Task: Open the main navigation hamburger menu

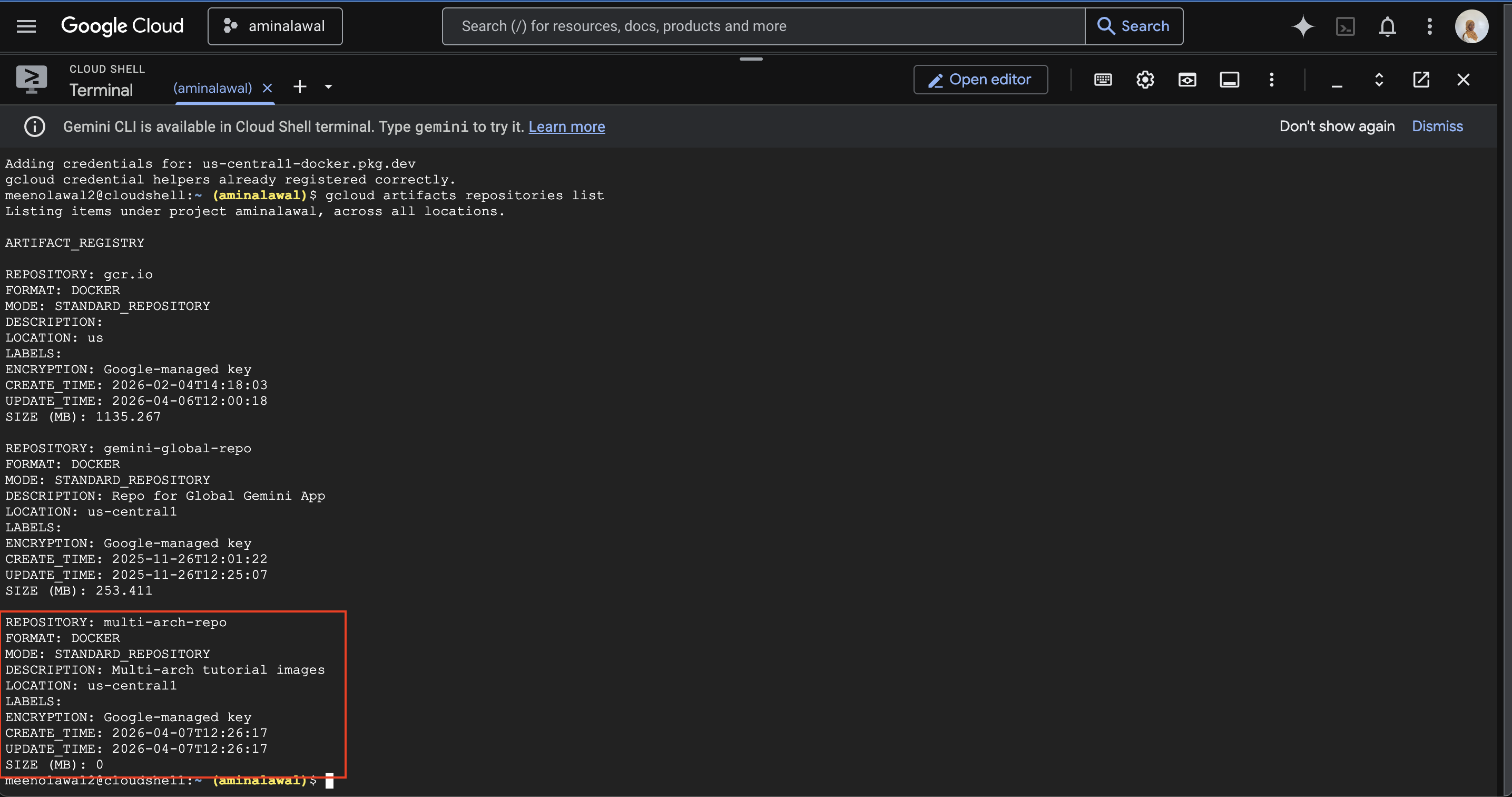Action: 26,26
